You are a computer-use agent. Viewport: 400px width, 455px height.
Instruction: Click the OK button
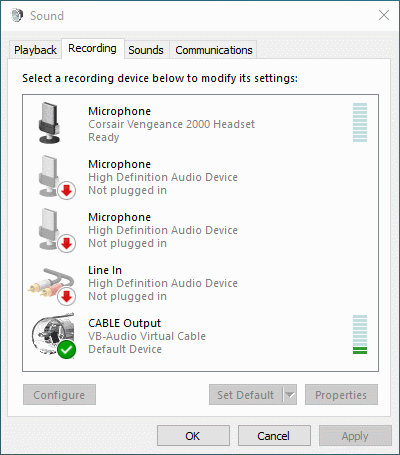(x=193, y=436)
